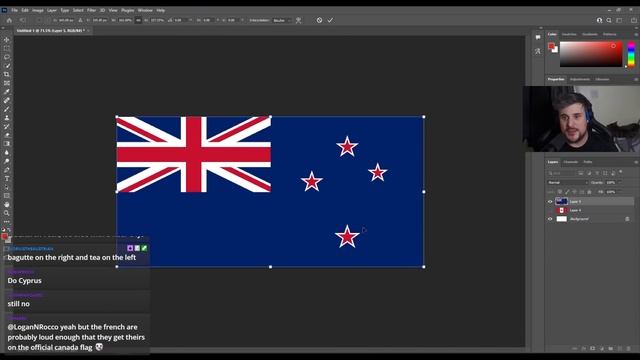Cancel the transform with the circle-slash icon

pyautogui.click(x=319, y=20)
